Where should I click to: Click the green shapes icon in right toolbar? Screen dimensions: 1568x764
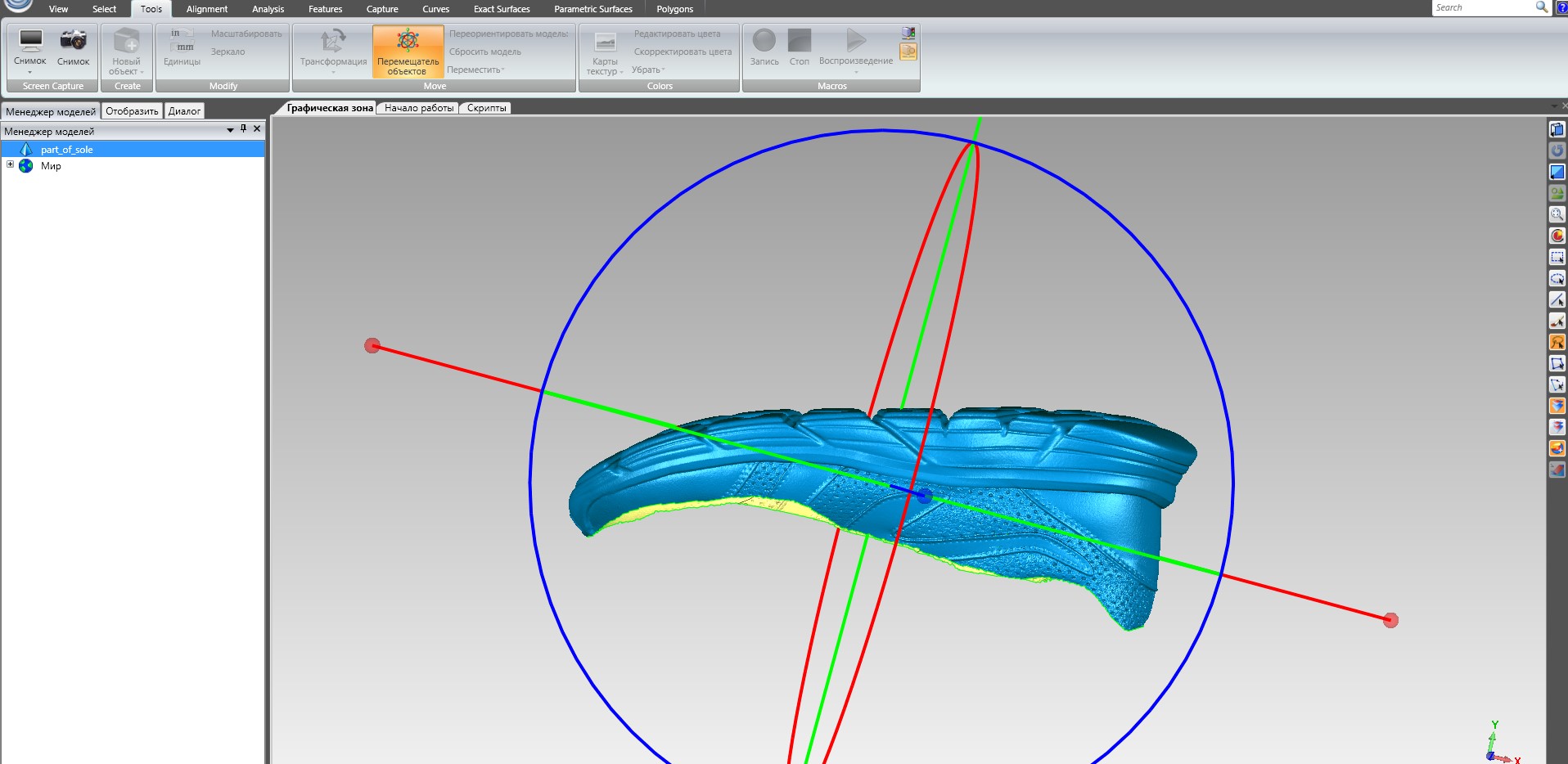click(x=1557, y=193)
